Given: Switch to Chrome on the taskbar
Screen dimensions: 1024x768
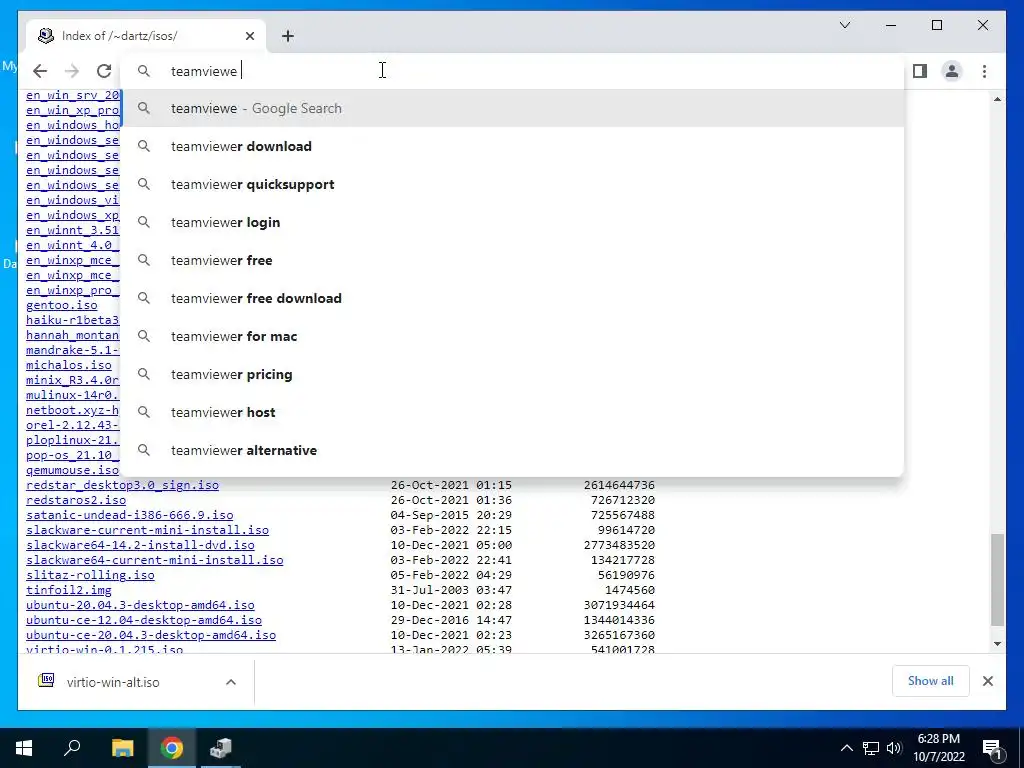Looking at the screenshot, I should 172,748.
